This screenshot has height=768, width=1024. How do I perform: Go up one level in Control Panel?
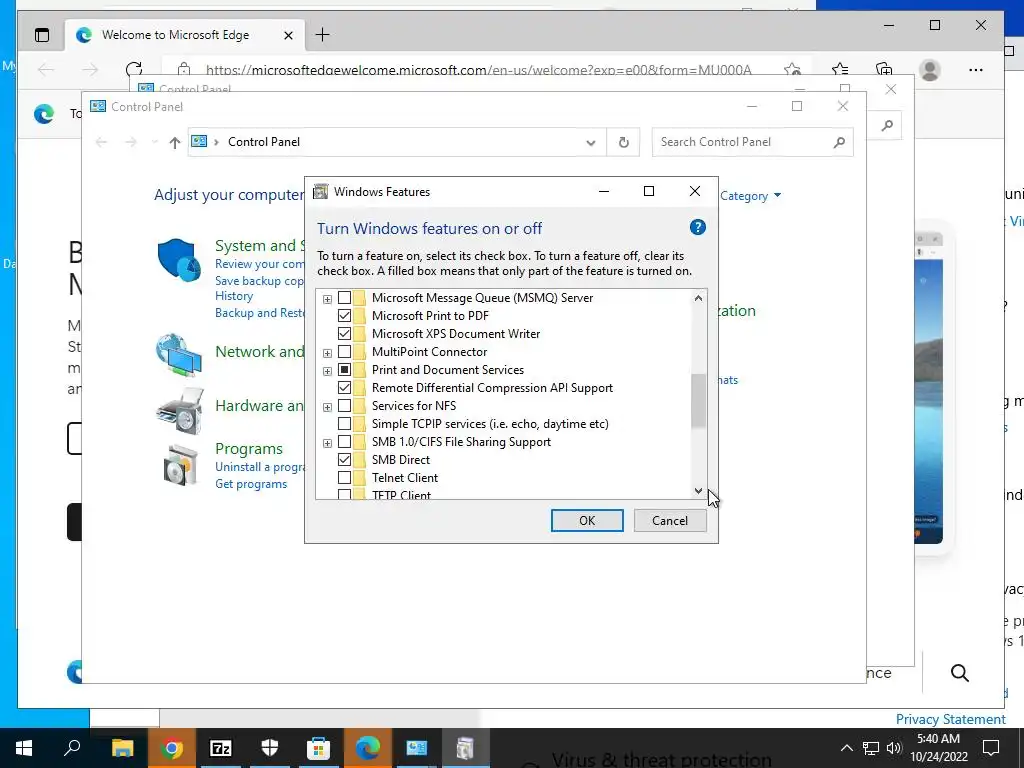(x=174, y=142)
